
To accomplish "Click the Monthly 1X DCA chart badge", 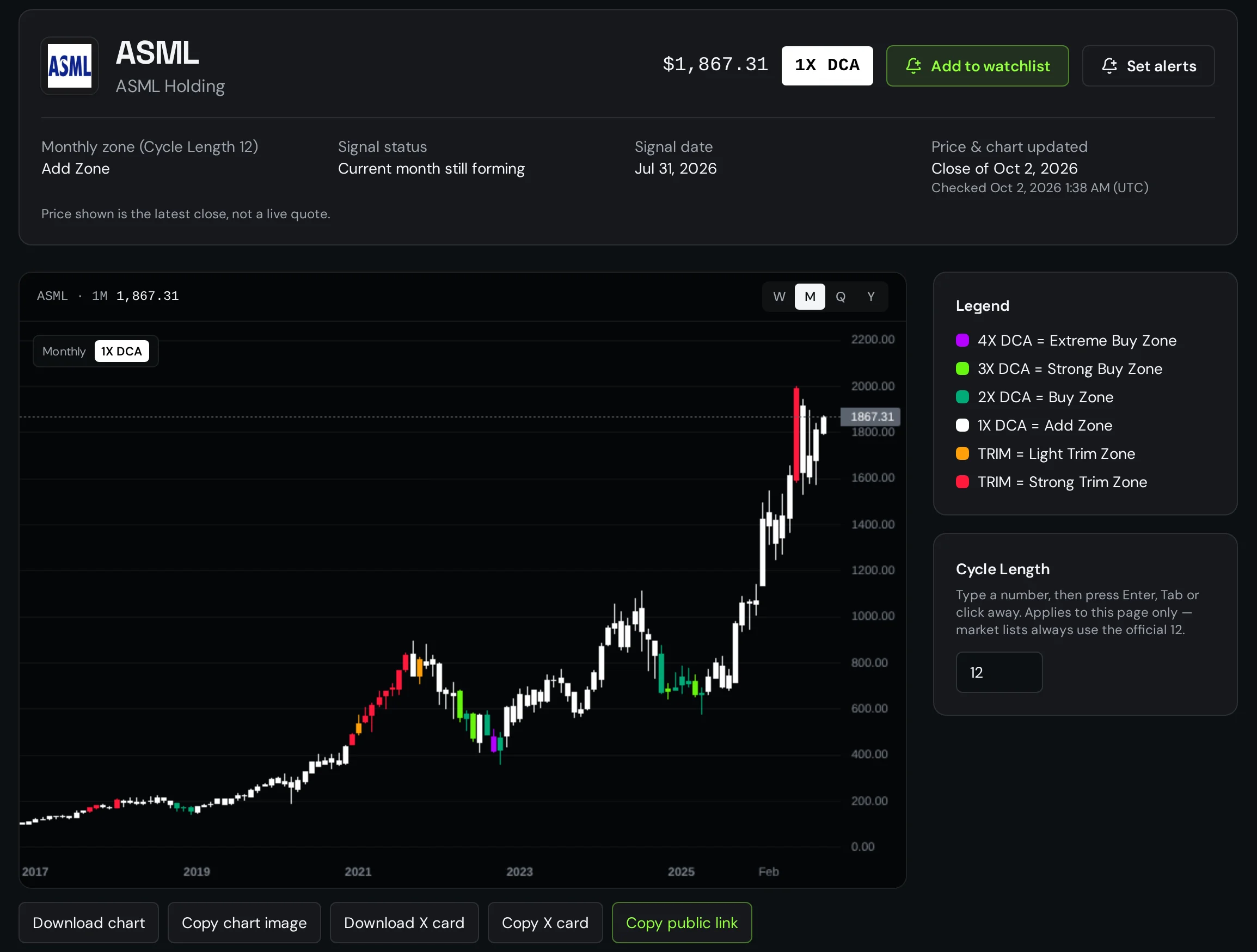I will point(95,351).
